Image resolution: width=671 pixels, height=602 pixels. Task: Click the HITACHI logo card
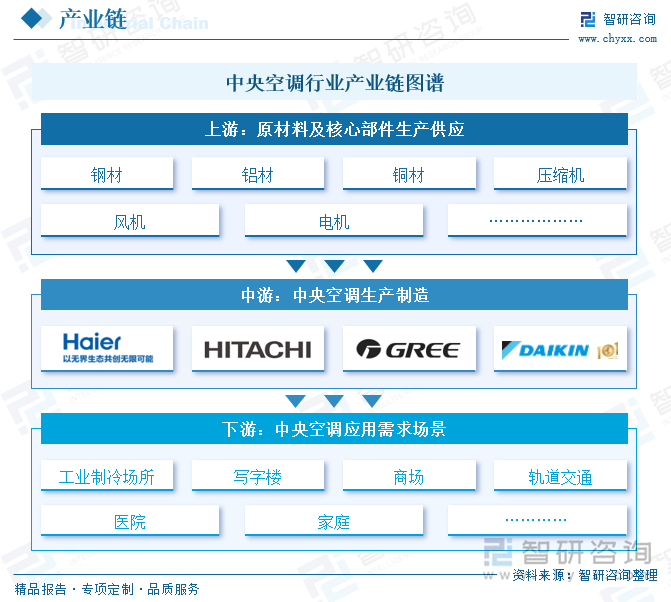click(258, 348)
